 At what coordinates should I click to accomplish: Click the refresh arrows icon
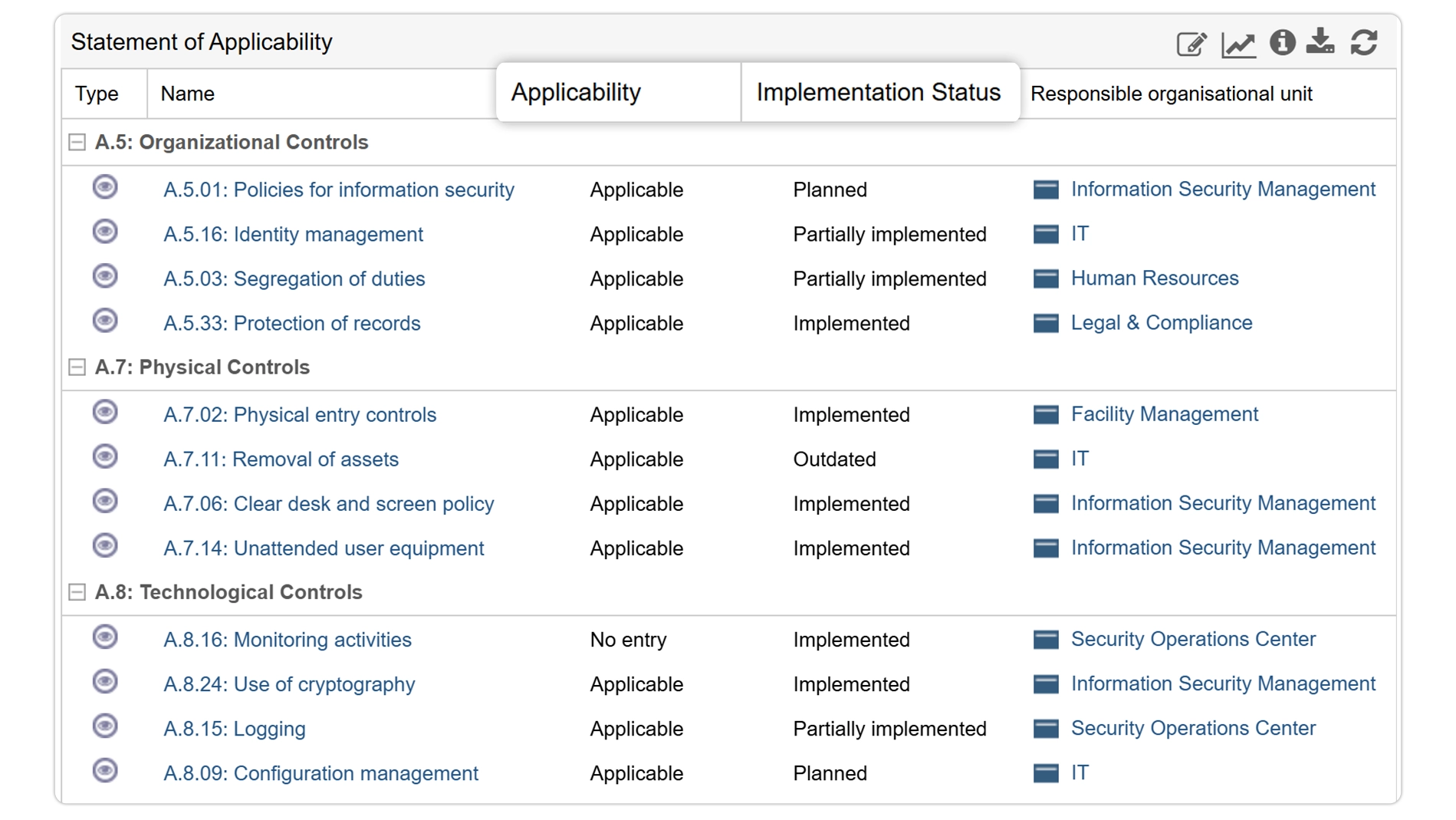(x=1364, y=42)
